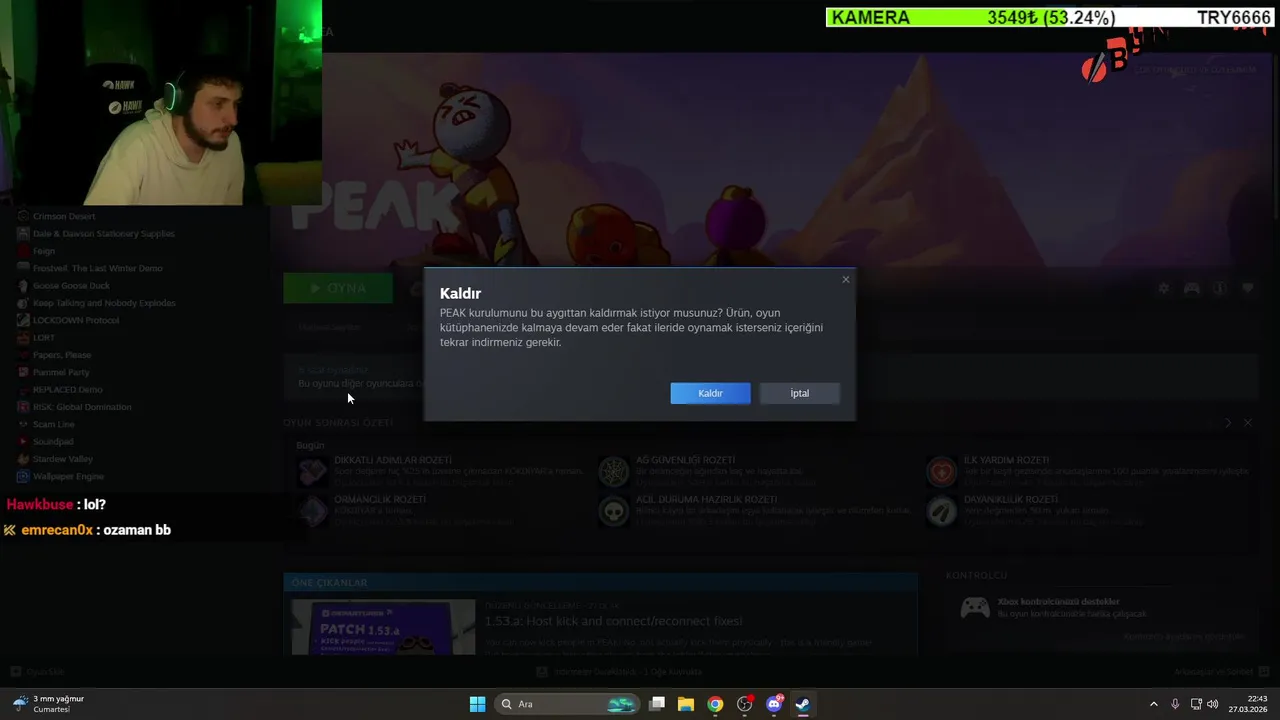Confirm uninstall with the Kaldır button
Image resolution: width=1280 pixels, height=720 pixels.
pyautogui.click(x=710, y=393)
